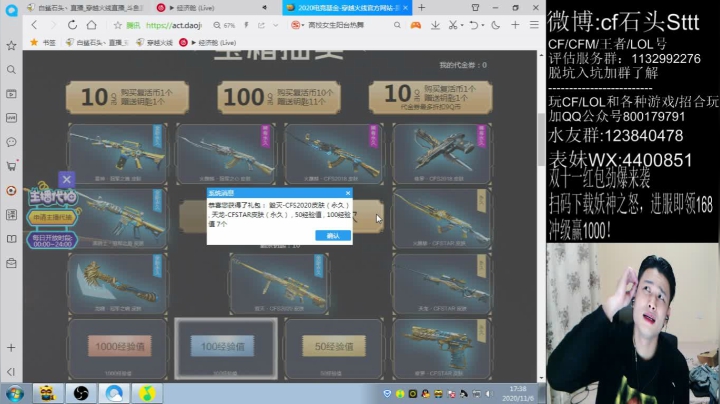Image resolution: width=720 pixels, height=404 pixels.
Task: Mute the 经济舱 Live tab speaker icon
Action: click(264, 8)
